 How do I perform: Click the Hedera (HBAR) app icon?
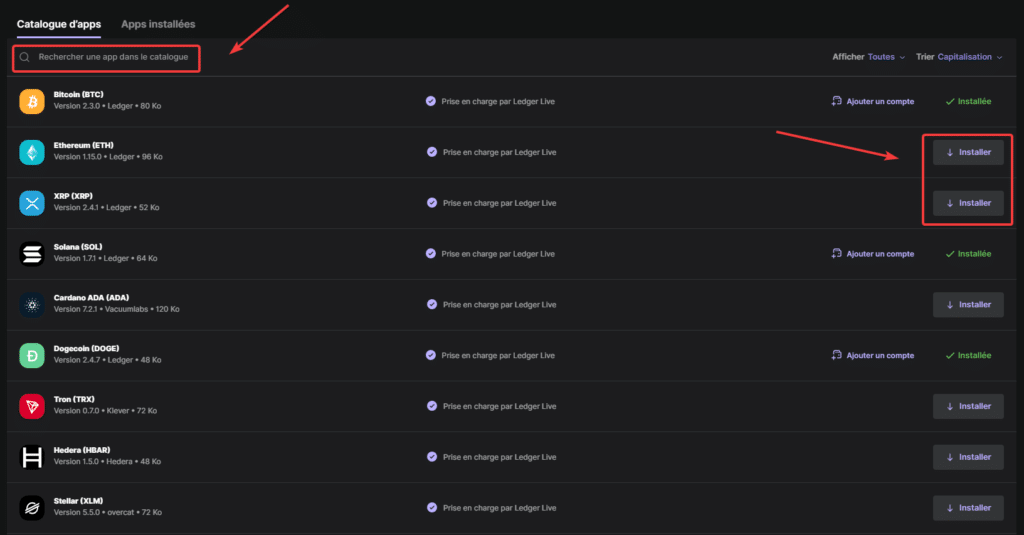pyautogui.click(x=32, y=457)
